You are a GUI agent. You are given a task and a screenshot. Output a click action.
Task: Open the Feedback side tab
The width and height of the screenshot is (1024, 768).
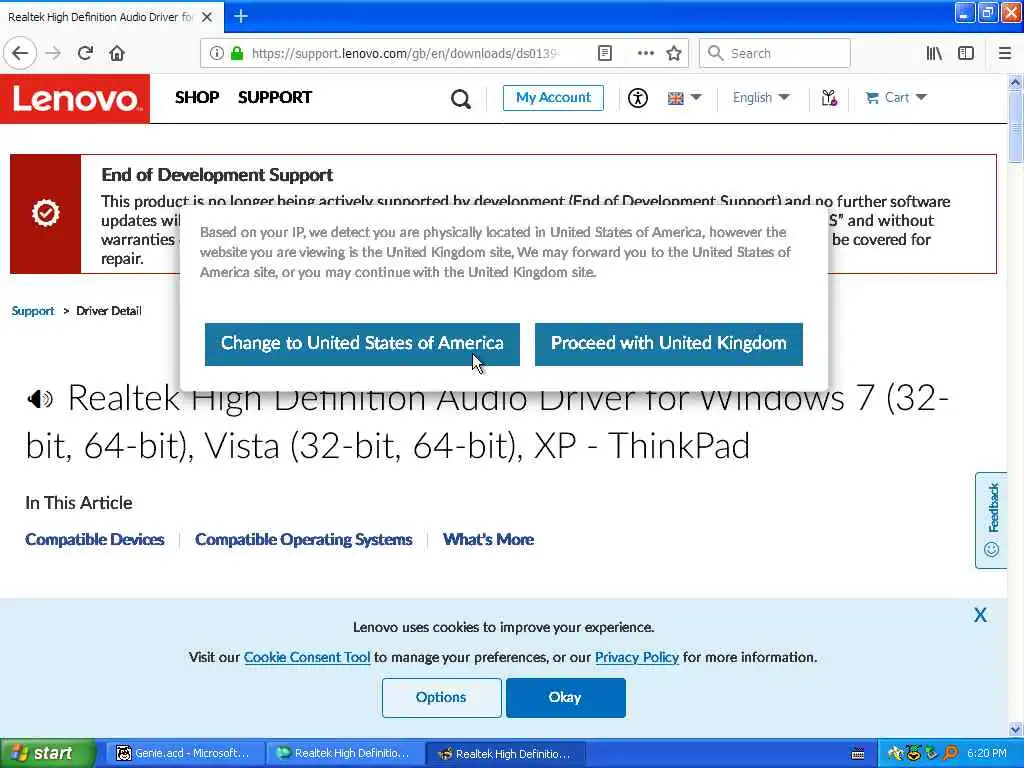(x=991, y=520)
